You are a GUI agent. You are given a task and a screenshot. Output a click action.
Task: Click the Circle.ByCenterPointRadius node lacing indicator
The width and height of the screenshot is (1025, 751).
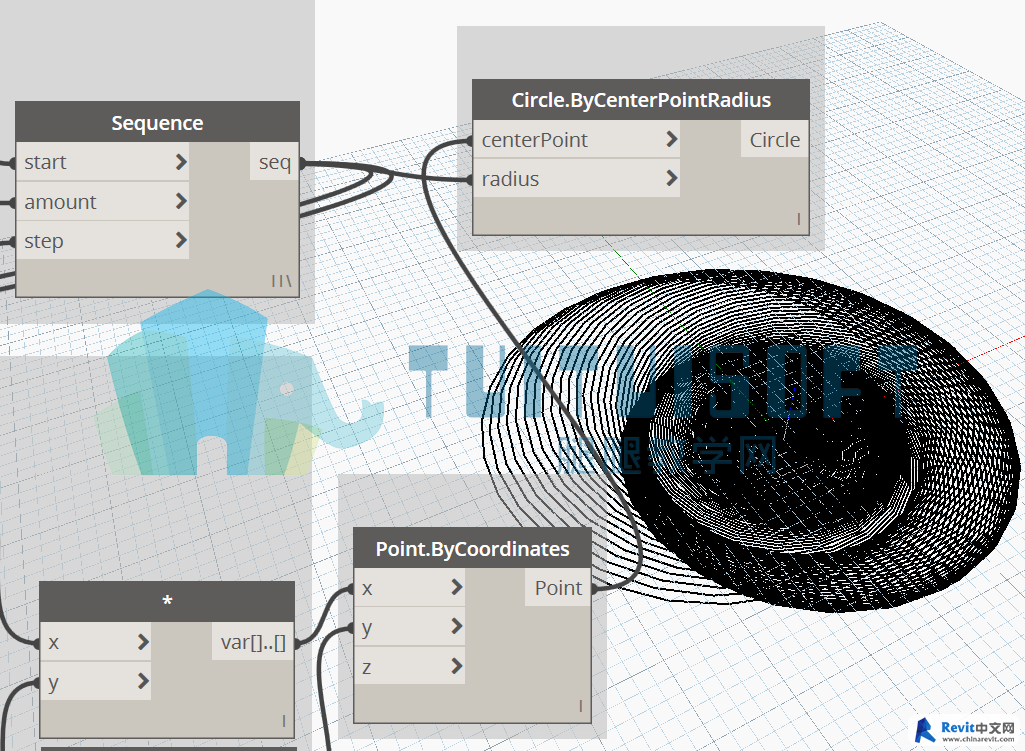(x=798, y=219)
